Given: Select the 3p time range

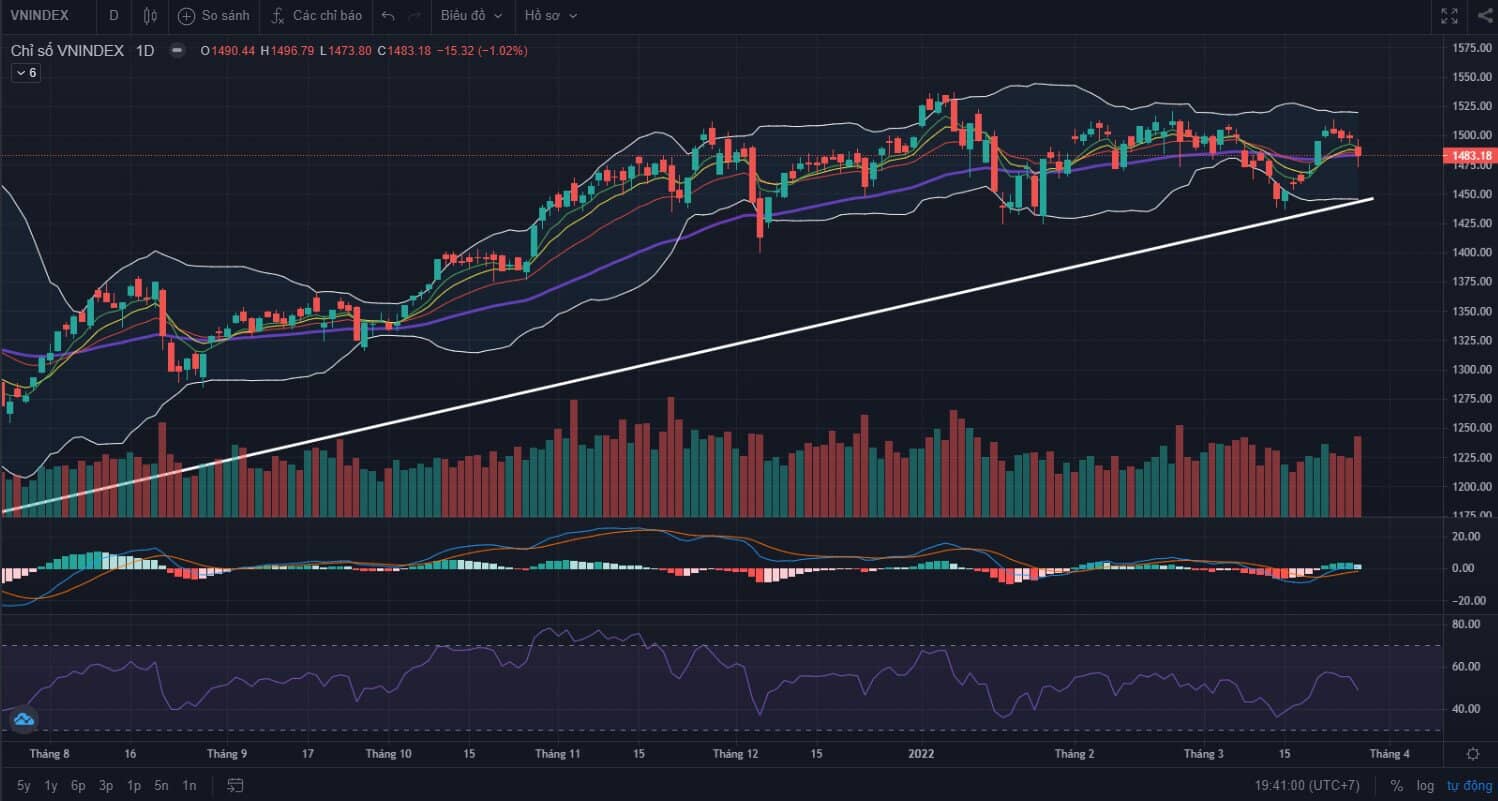Looking at the screenshot, I should [106, 785].
